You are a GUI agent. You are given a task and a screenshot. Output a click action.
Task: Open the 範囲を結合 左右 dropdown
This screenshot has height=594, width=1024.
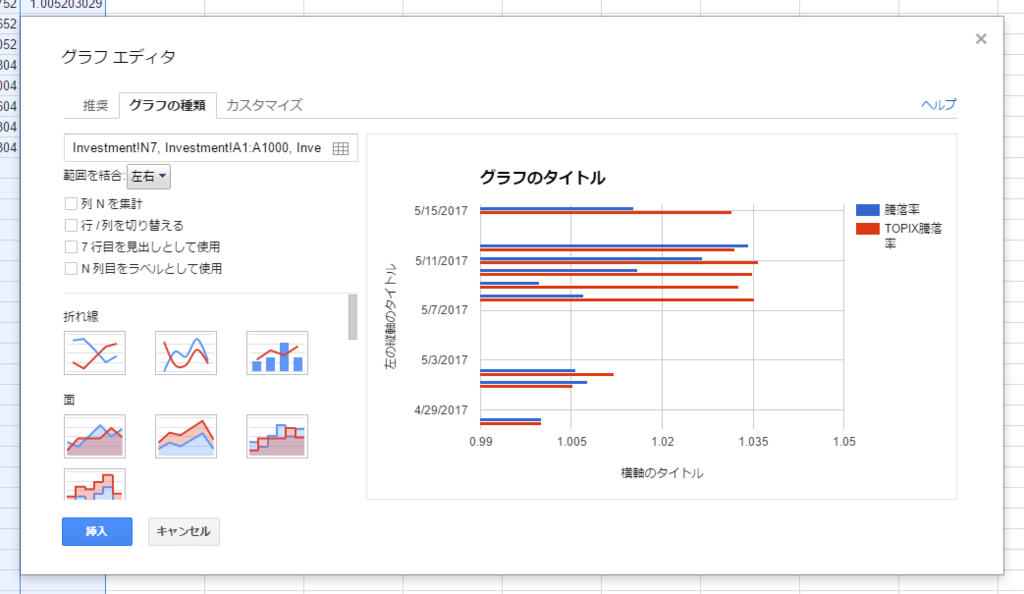point(148,176)
